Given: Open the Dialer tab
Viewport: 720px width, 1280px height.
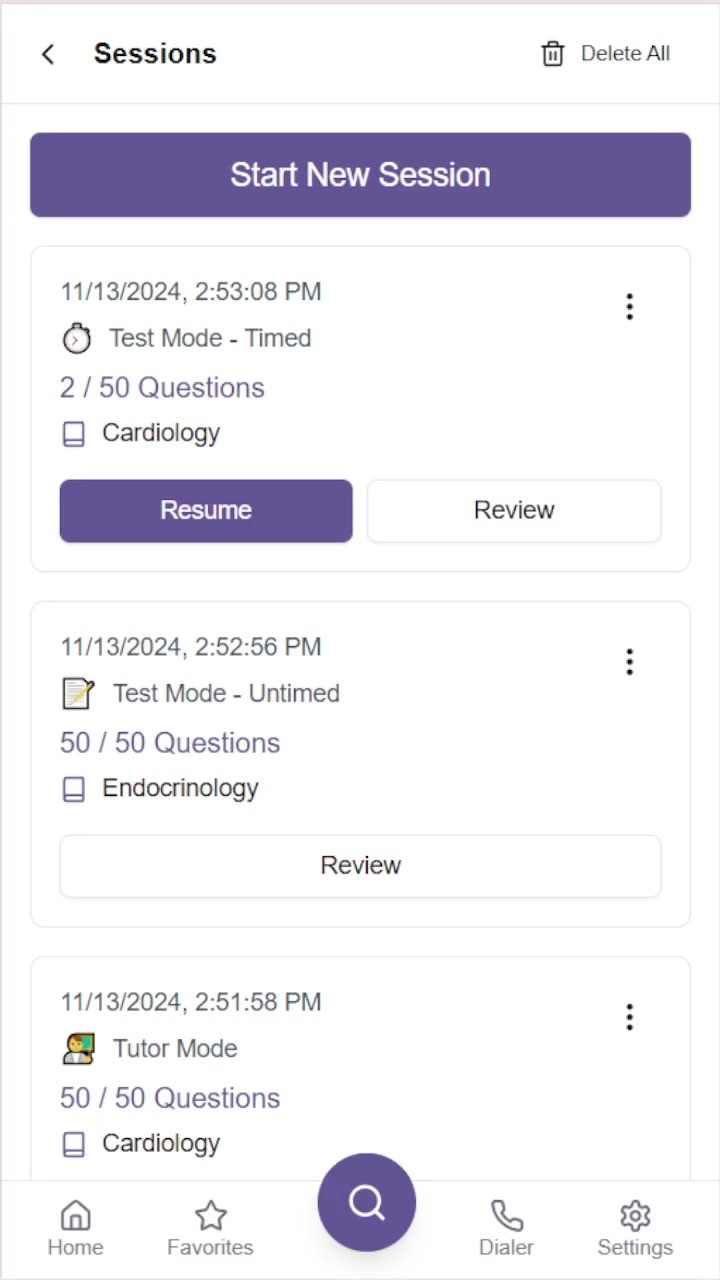Looking at the screenshot, I should (506, 1229).
